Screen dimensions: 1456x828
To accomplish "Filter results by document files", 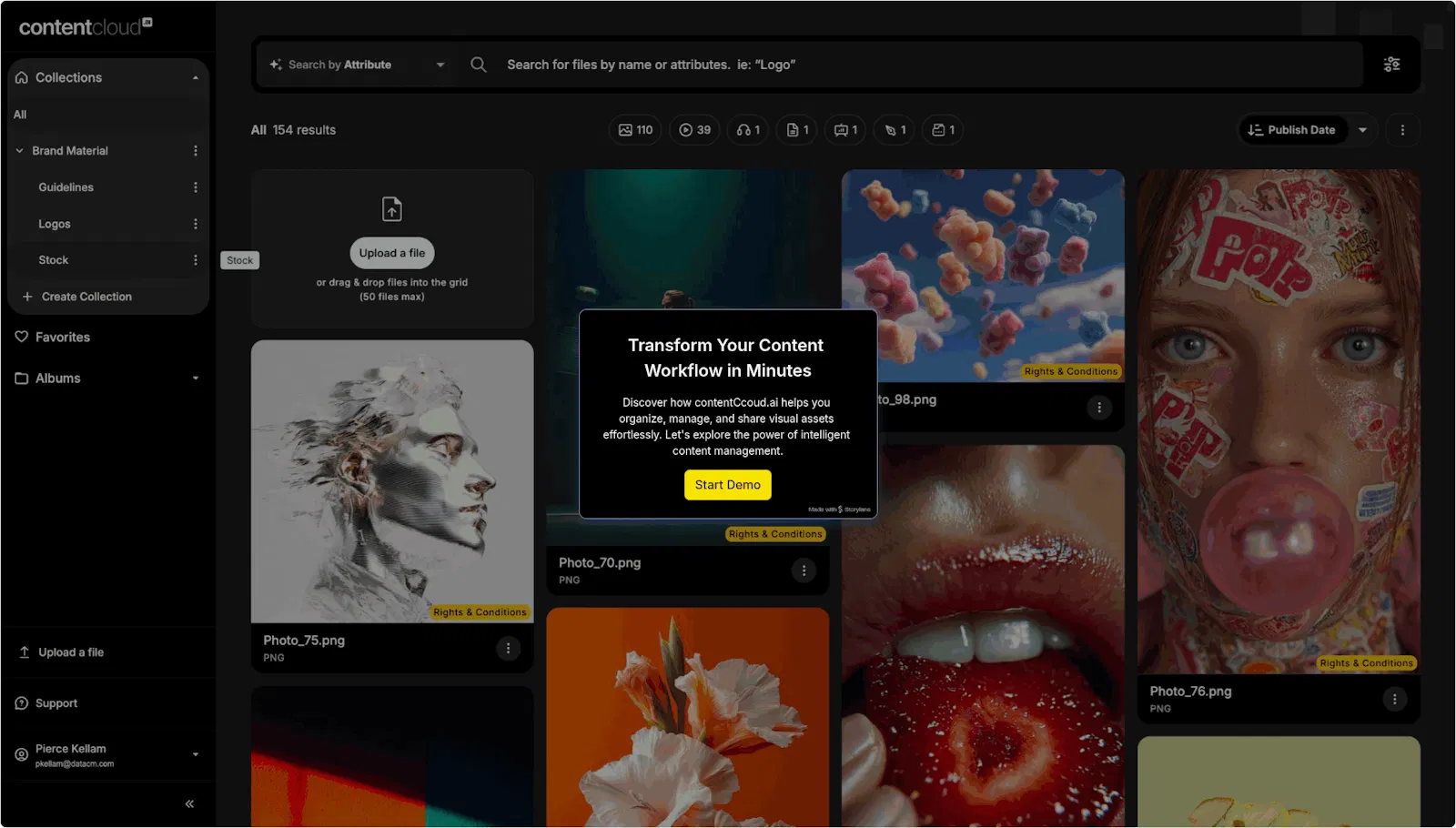I will (797, 130).
